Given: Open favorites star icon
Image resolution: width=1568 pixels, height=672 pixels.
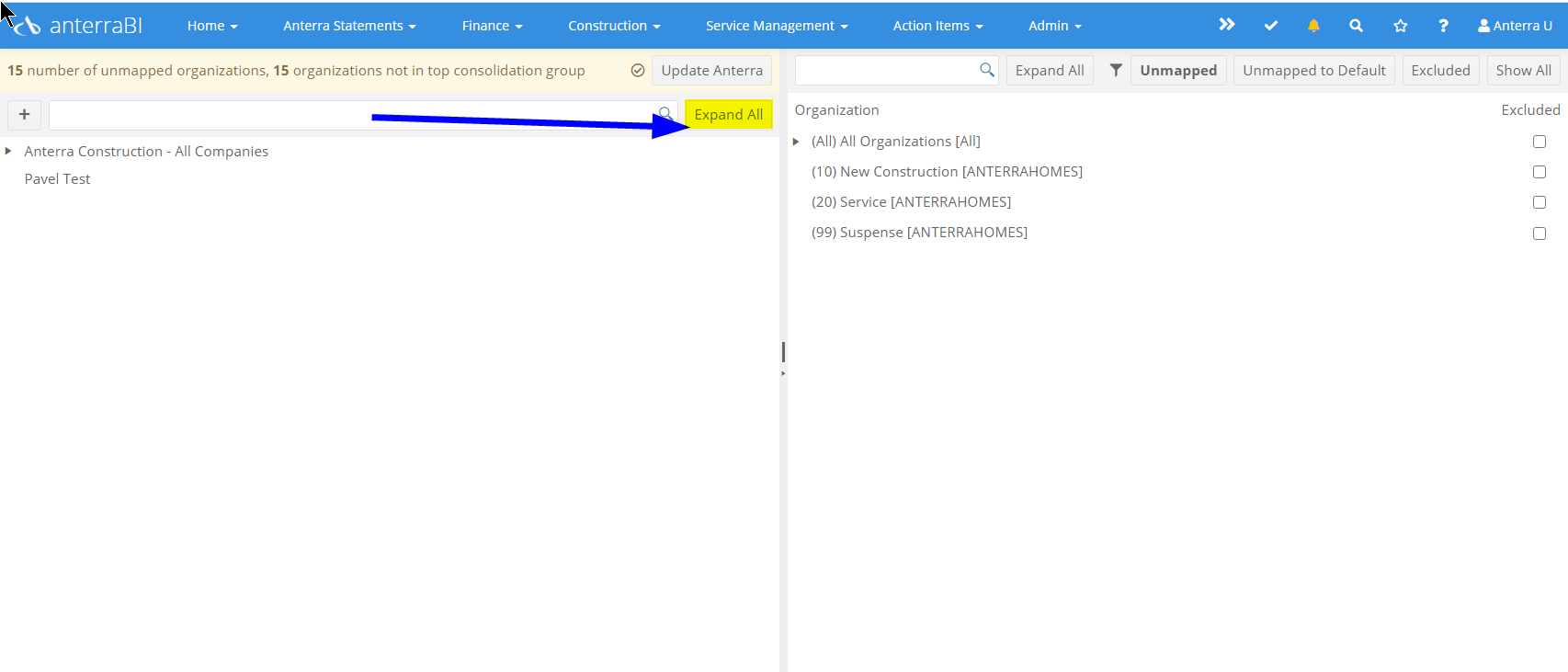Looking at the screenshot, I should [x=1401, y=26].
